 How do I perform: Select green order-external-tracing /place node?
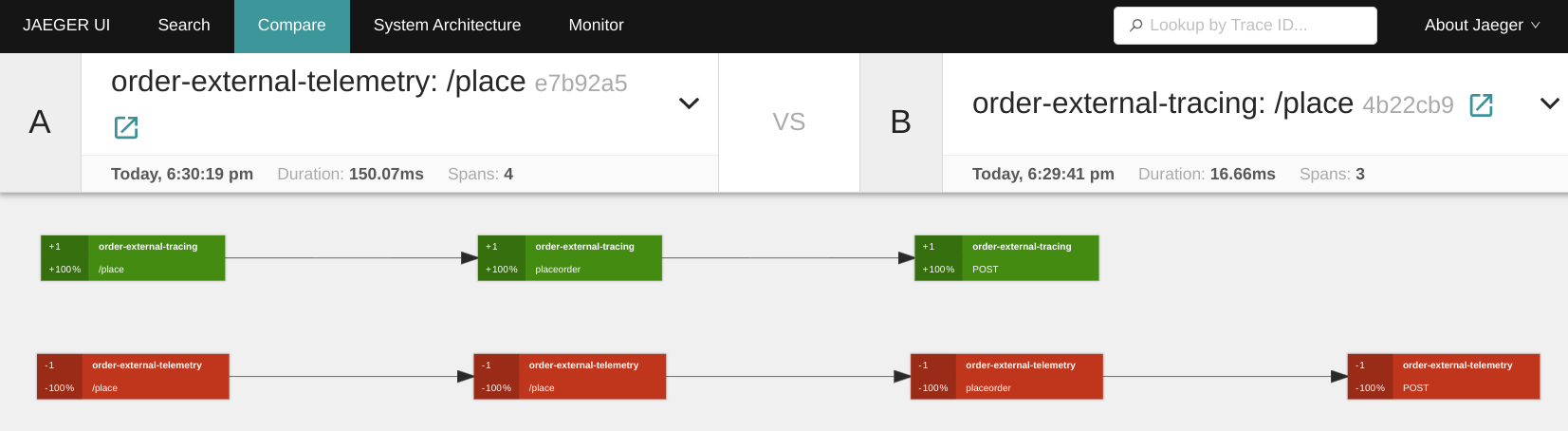133,258
